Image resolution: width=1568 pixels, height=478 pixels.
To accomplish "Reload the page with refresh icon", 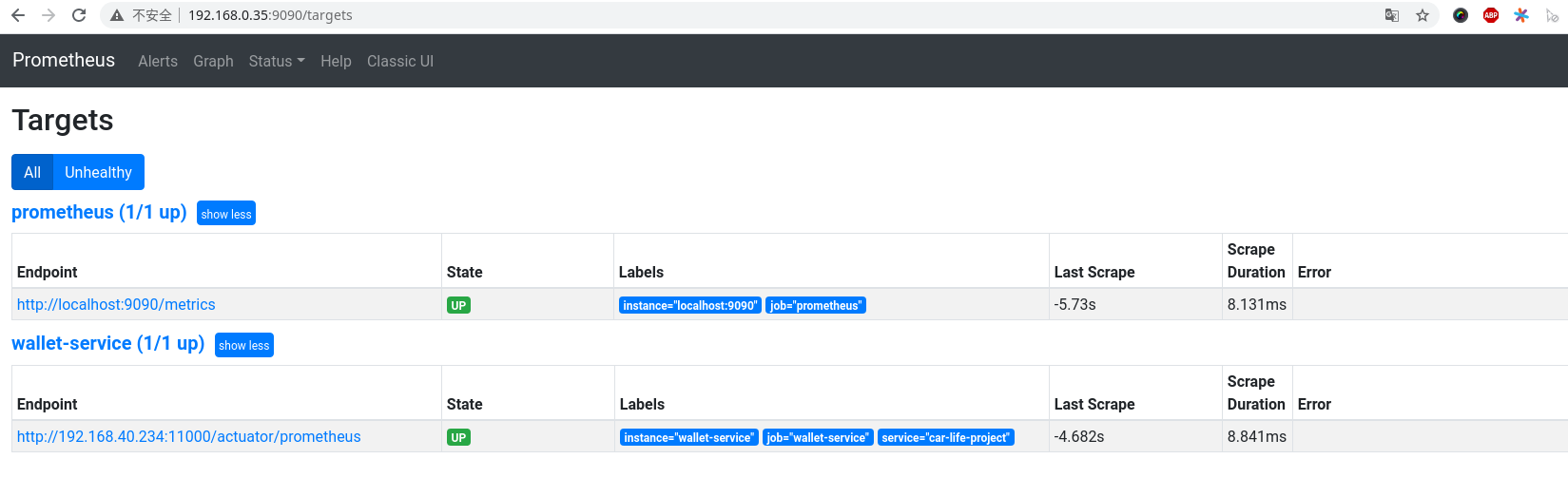I will (79, 15).
